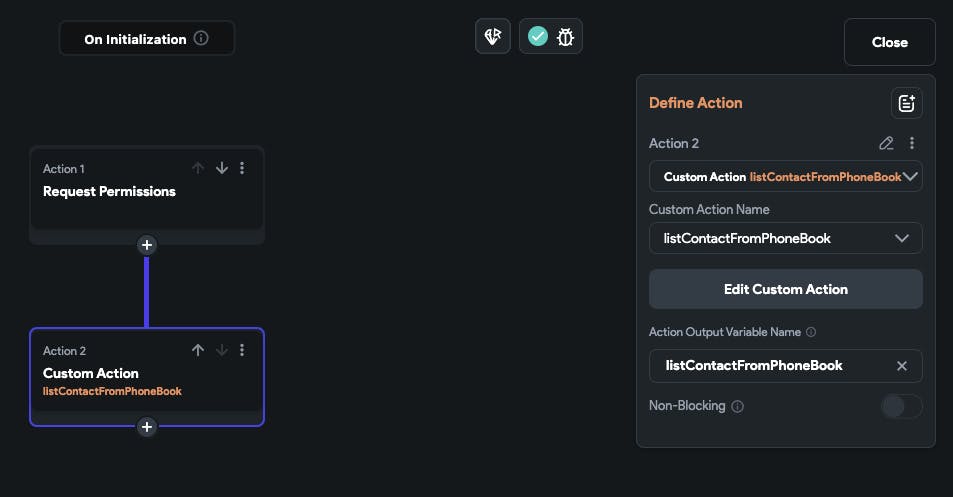Viewport: 953px width, 497px height.
Task: Click the debug bug icon
Action: point(566,37)
